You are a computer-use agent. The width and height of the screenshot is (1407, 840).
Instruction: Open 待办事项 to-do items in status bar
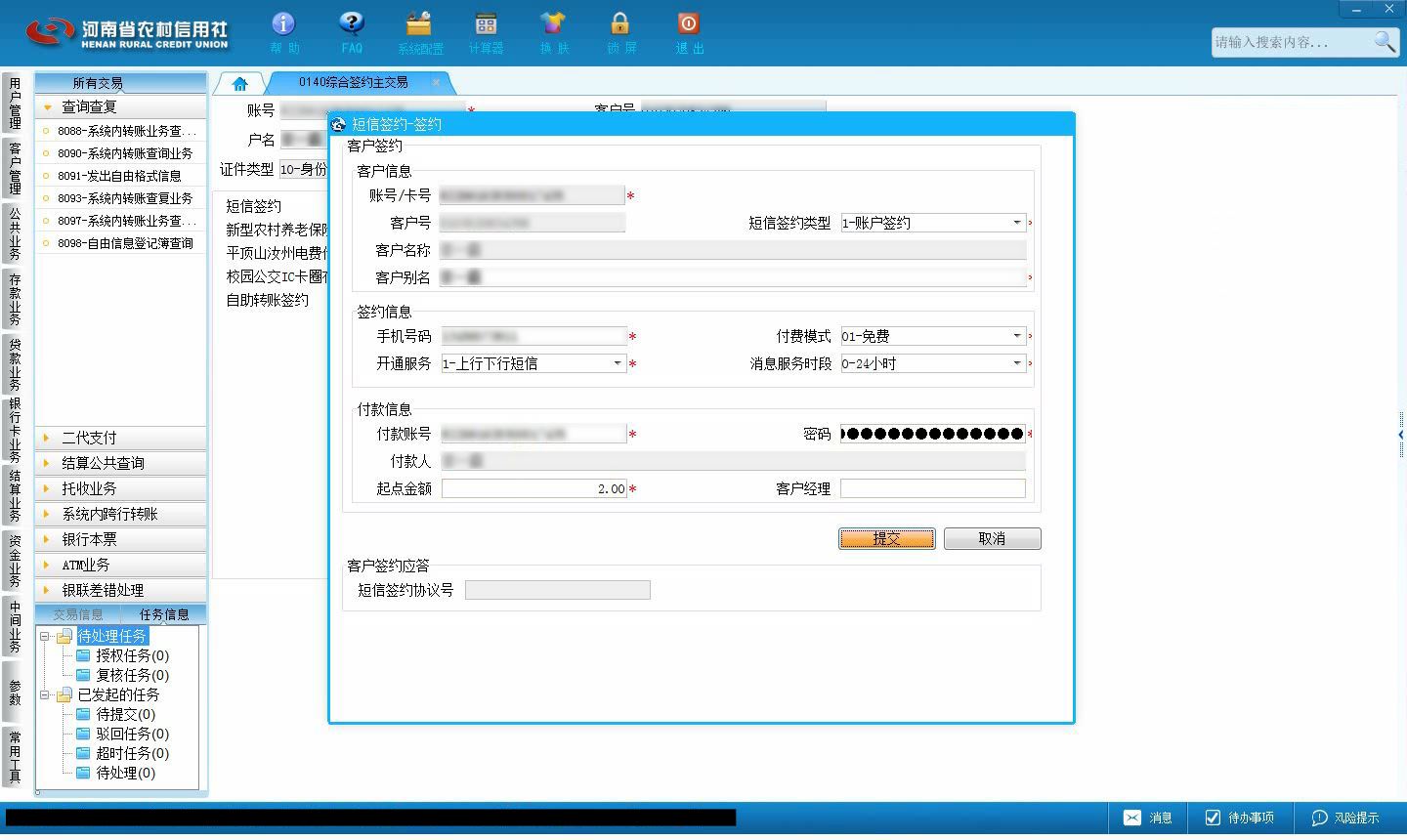[x=1239, y=818]
